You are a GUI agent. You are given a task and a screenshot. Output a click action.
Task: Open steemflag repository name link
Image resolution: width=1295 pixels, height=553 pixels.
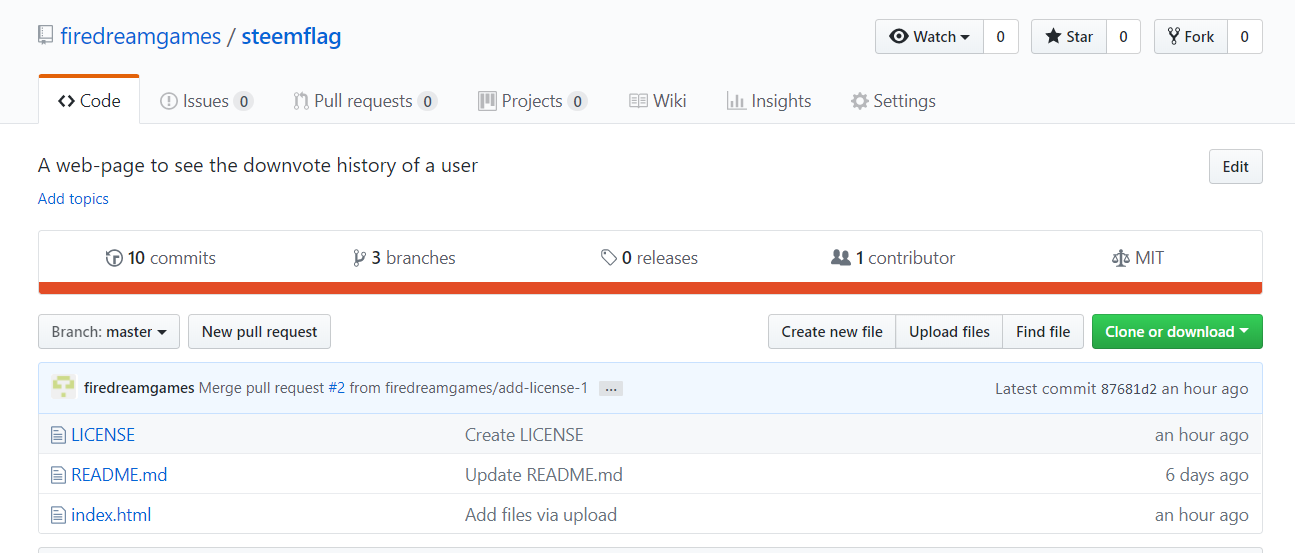point(291,37)
